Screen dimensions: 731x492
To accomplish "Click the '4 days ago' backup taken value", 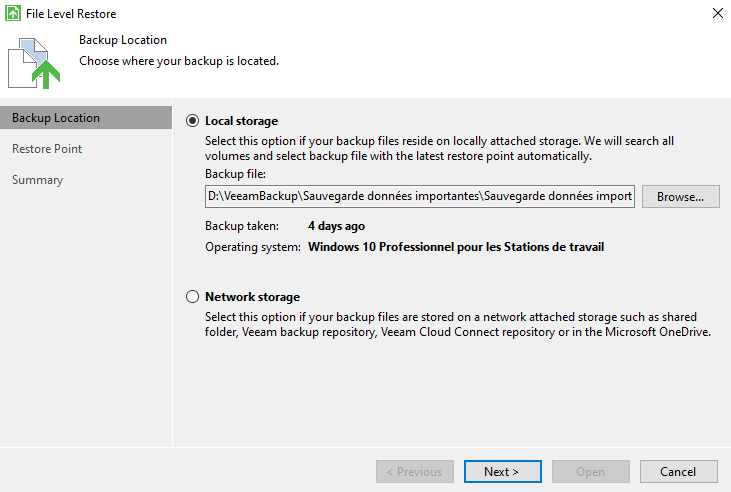I will click(x=336, y=226).
